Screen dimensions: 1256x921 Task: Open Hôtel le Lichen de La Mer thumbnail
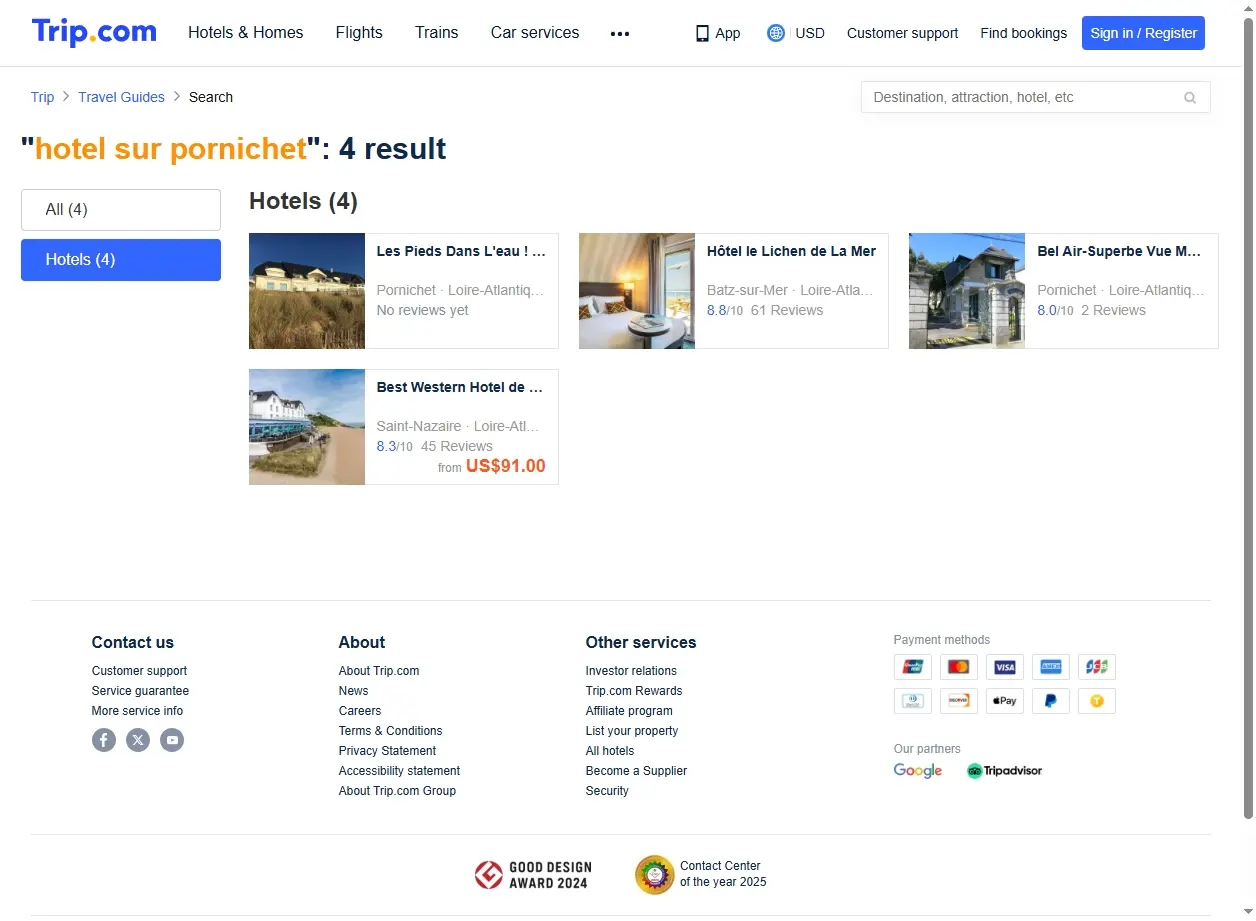tap(637, 291)
